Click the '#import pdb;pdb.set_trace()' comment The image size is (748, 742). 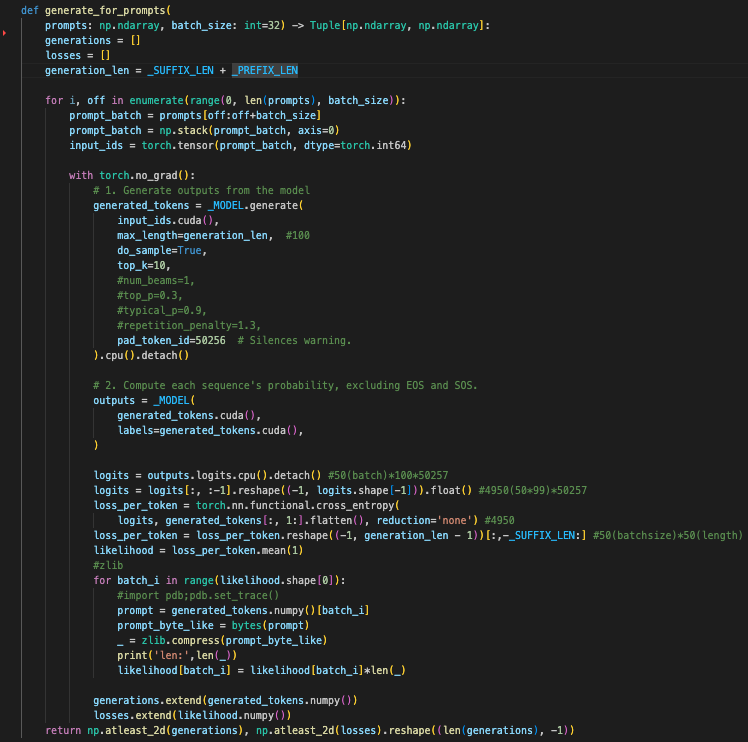[x=198, y=596]
